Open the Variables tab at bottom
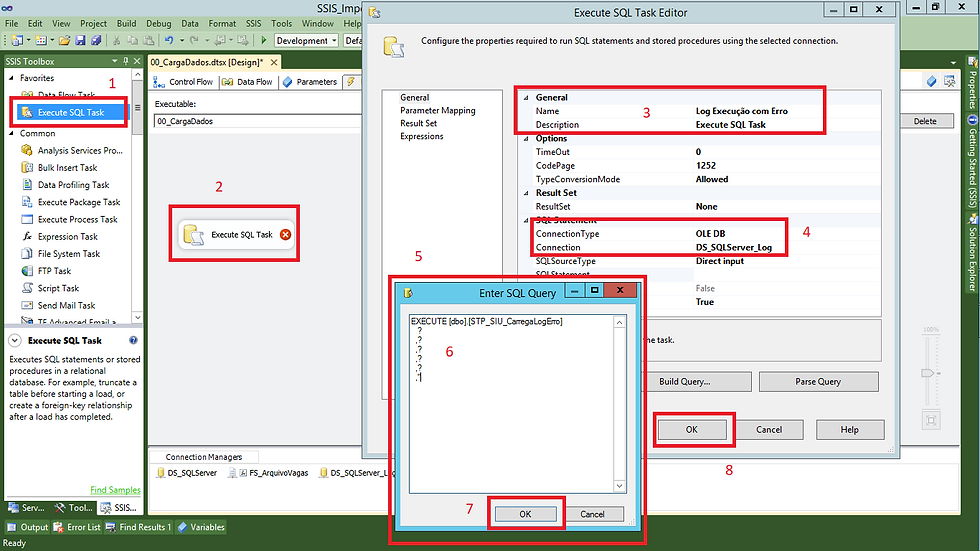Image resolution: width=980 pixels, height=551 pixels. 201,527
